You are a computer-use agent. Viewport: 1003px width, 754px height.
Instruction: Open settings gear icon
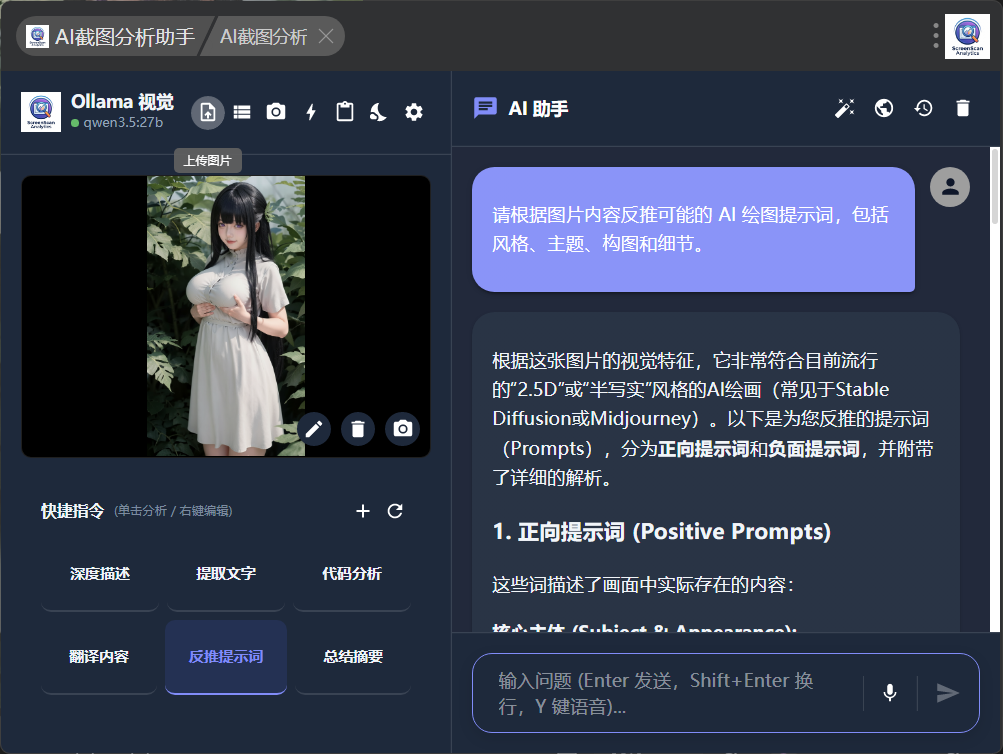click(x=414, y=112)
